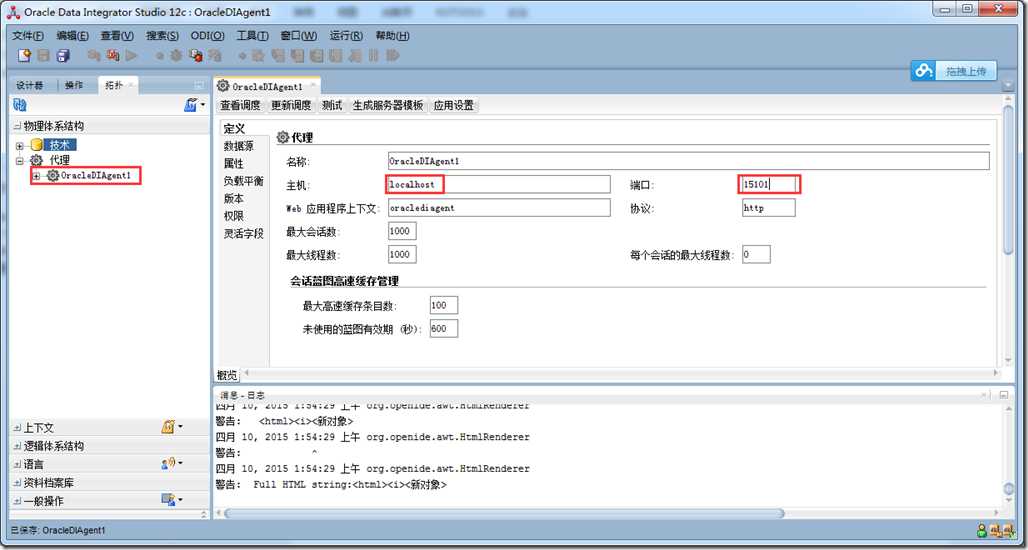The image size is (1028, 550).
Task: Click the 生成服务器模板 button
Action: click(388, 106)
